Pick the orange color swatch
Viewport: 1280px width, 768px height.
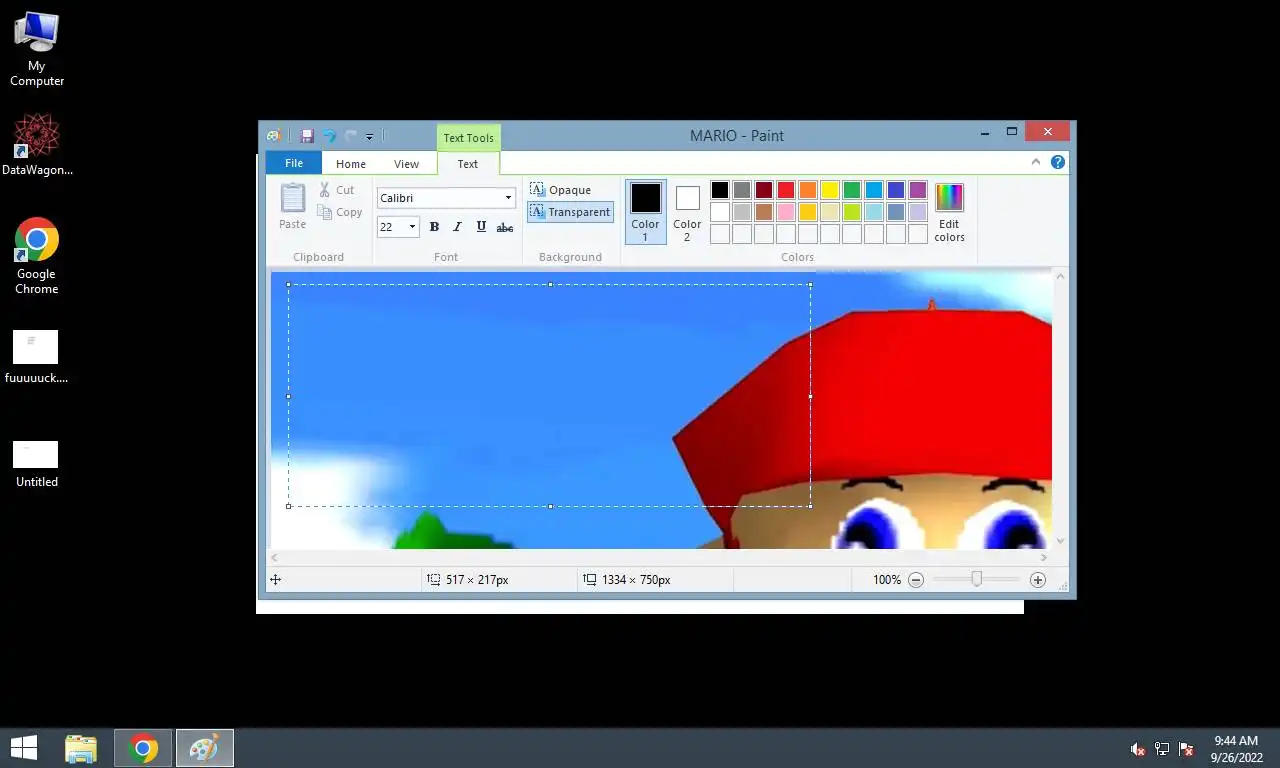point(808,190)
